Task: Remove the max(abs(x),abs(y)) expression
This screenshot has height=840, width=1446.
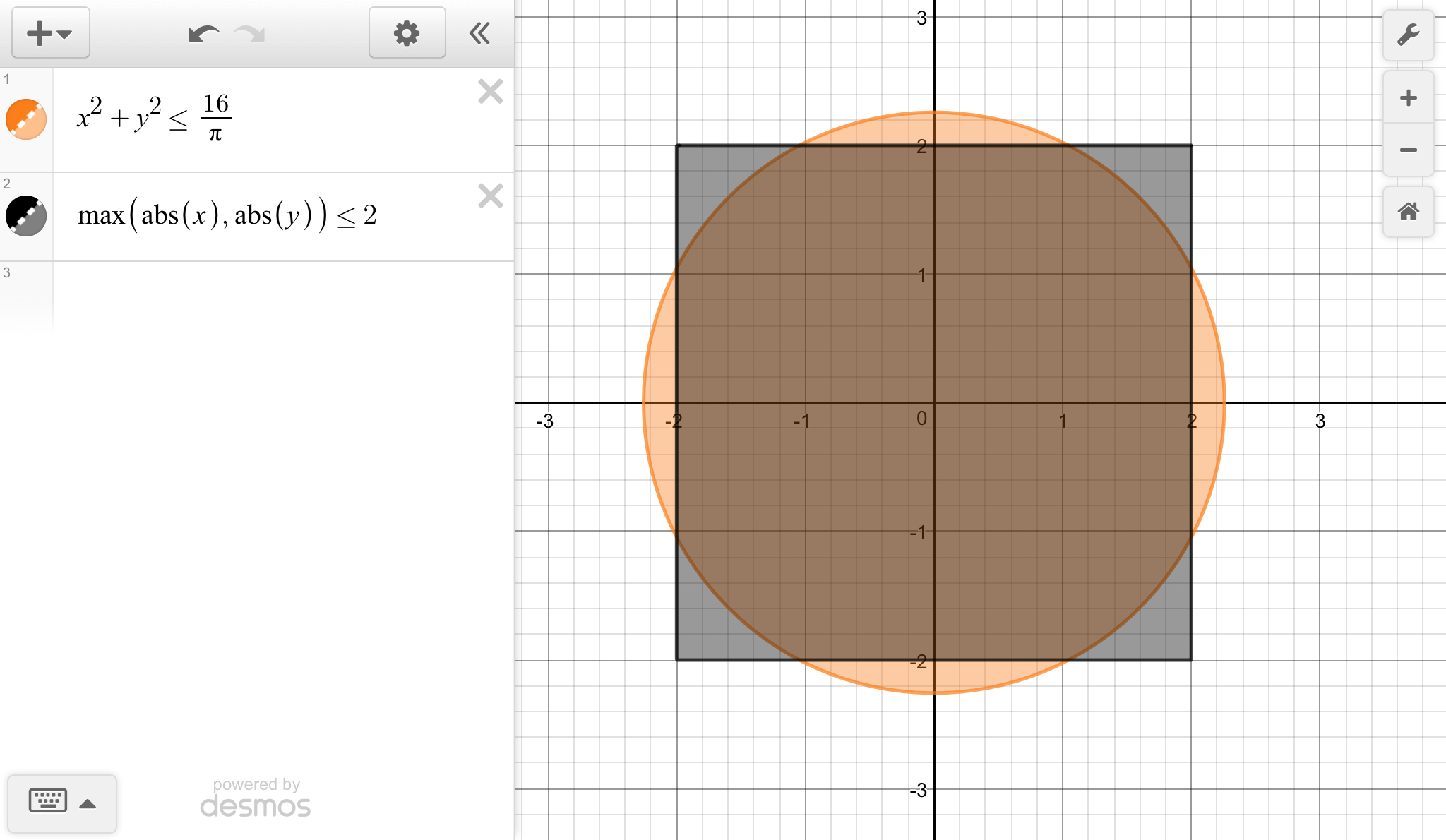Action: pyautogui.click(x=490, y=196)
